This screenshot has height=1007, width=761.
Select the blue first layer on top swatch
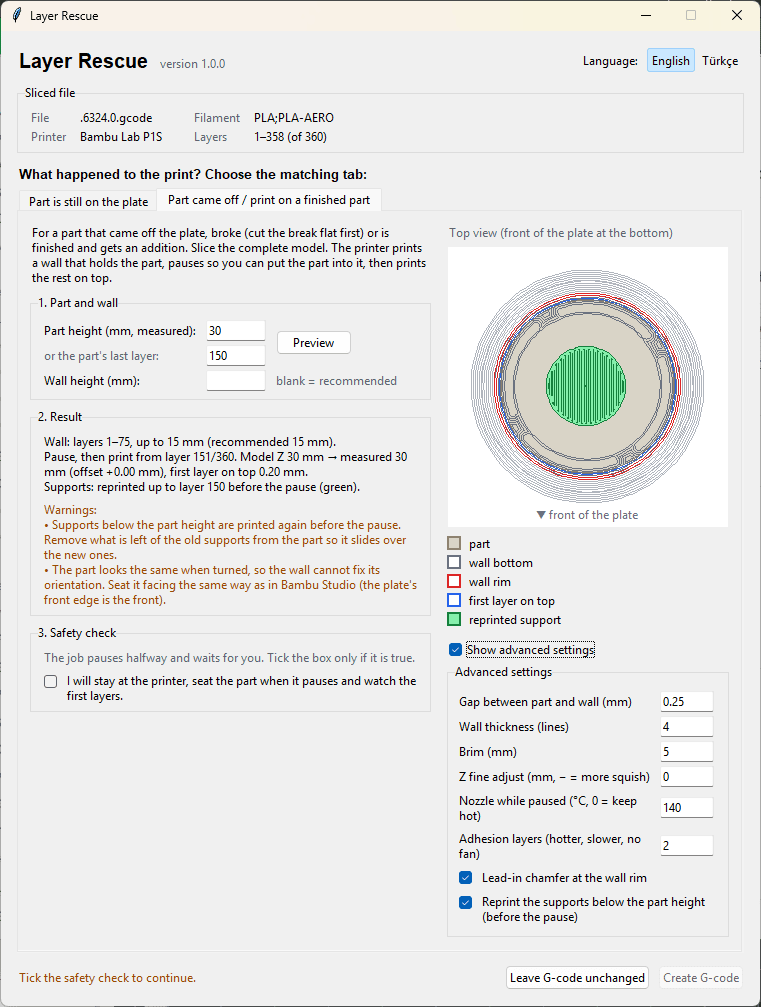point(454,600)
